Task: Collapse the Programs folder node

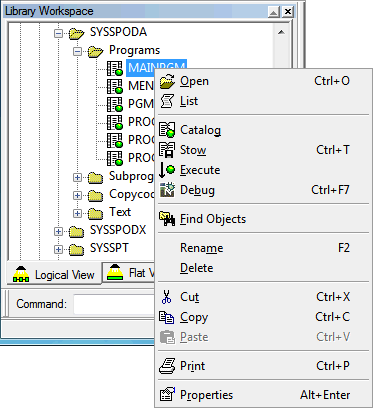Action: tap(77, 51)
